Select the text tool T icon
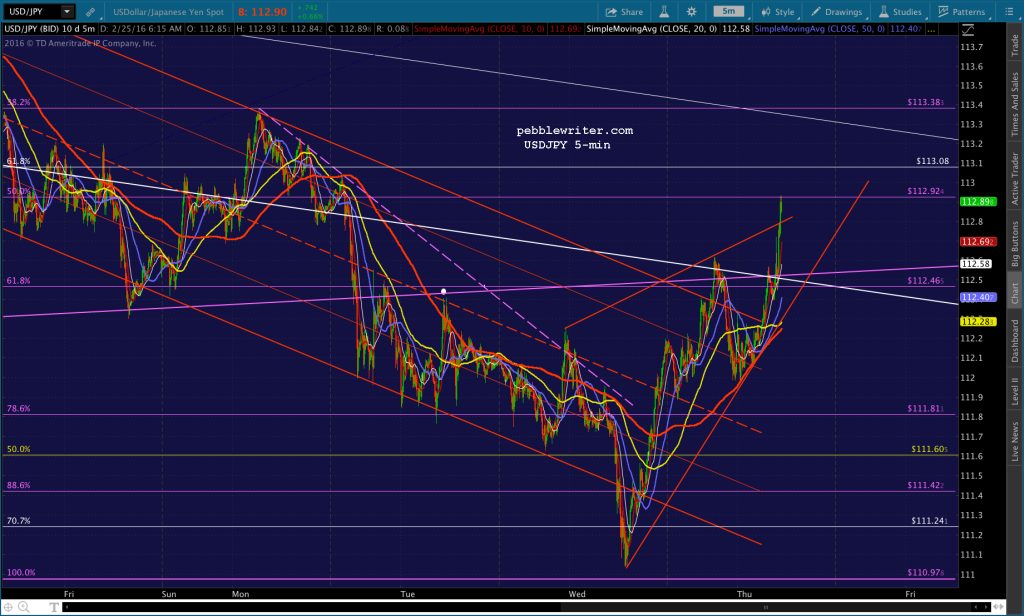The height and width of the screenshot is (616, 1024). 54,607
